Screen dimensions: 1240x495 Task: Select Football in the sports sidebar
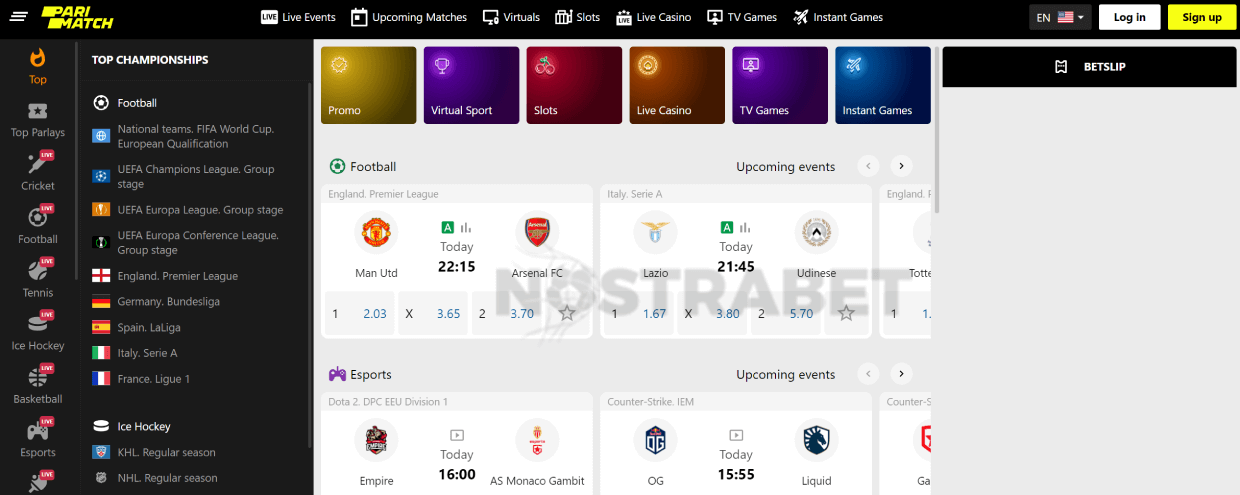tap(38, 226)
